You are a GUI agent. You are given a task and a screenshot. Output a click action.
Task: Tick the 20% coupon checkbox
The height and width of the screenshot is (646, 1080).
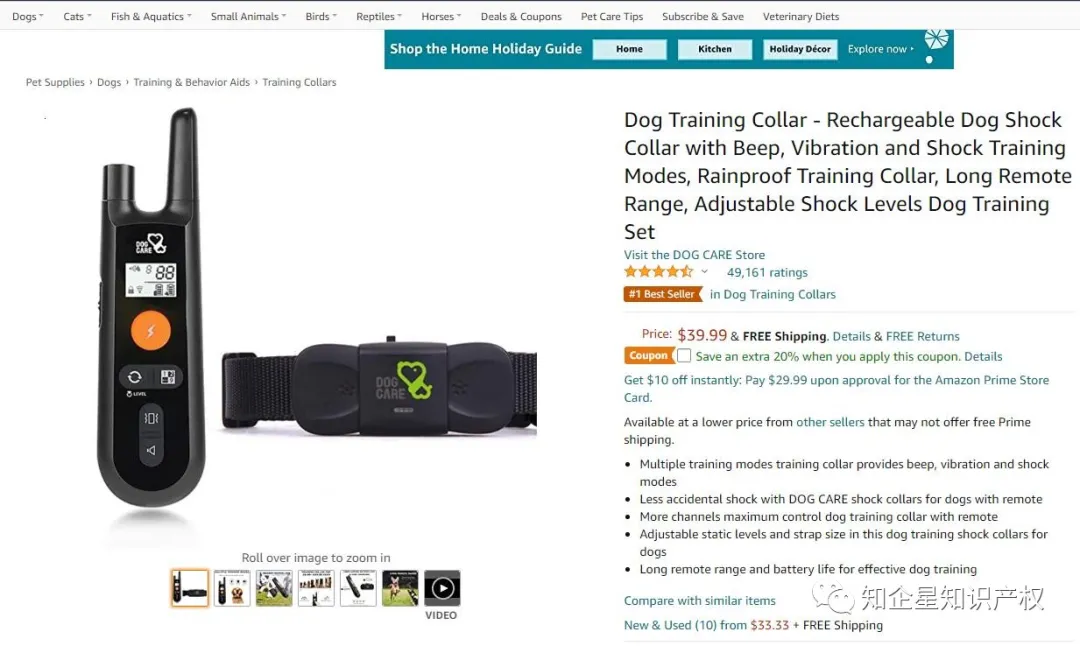683,355
